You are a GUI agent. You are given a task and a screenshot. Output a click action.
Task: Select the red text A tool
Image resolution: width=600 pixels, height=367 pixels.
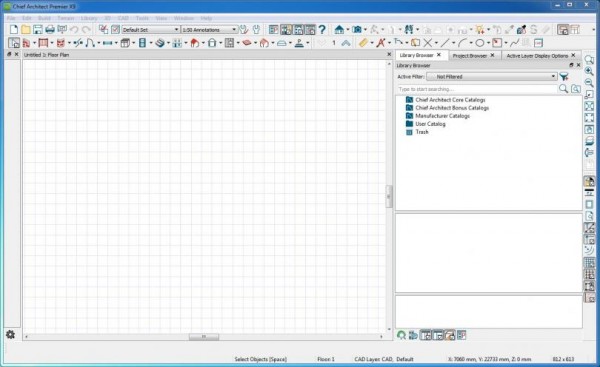tap(380, 43)
